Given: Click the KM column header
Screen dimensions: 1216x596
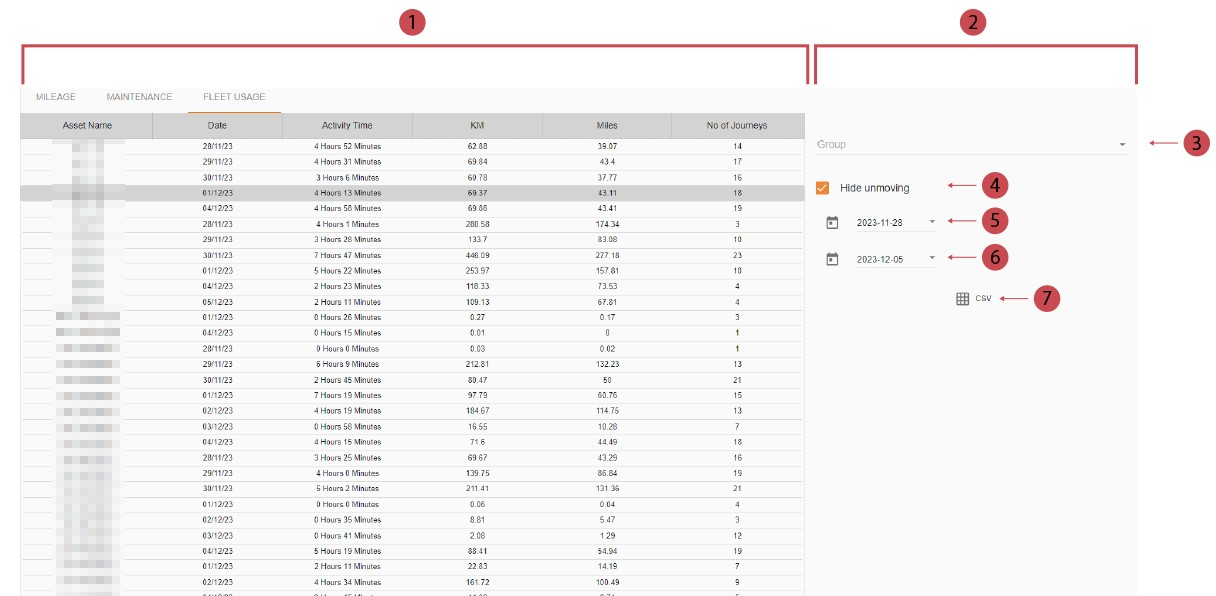Looking at the screenshot, I should [x=477, y=126].
